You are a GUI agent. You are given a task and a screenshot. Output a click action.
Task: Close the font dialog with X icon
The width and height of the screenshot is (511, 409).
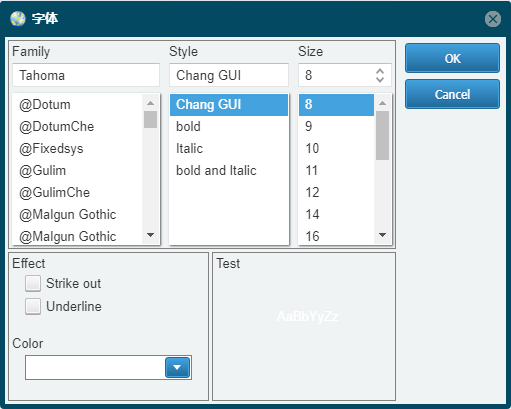click(x=493, y=19)
